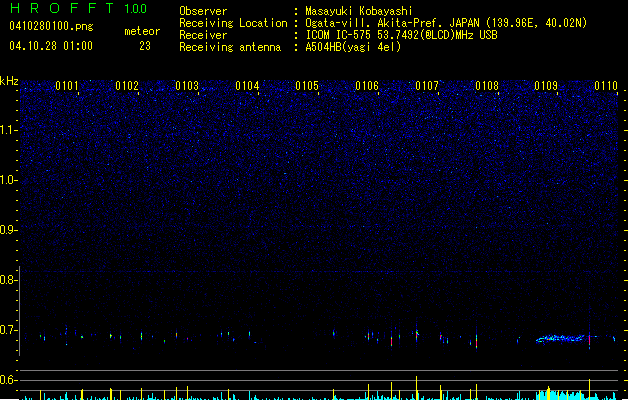This screenshot has width=629, height=400.
Task: Click the 0106 time marker
Action: coord(367,86)
